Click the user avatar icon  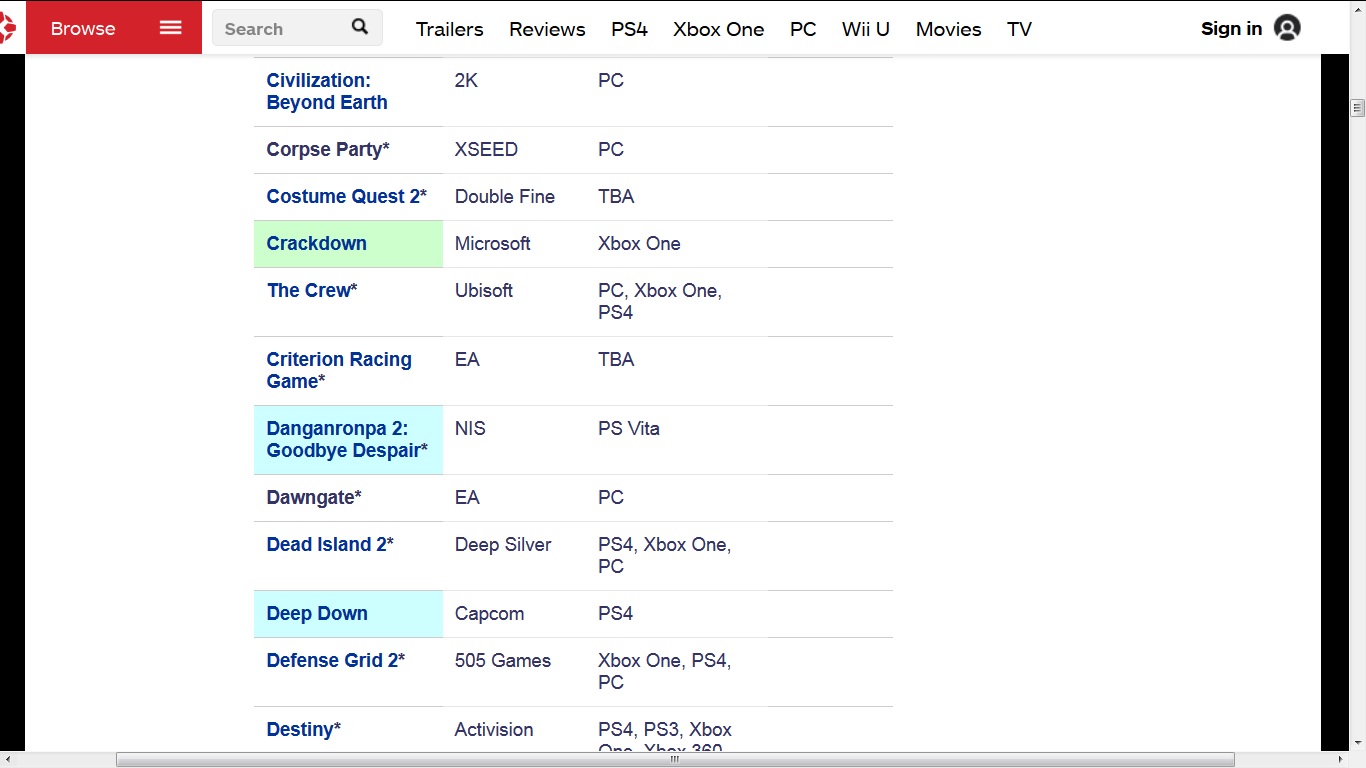click(1287, 28)
